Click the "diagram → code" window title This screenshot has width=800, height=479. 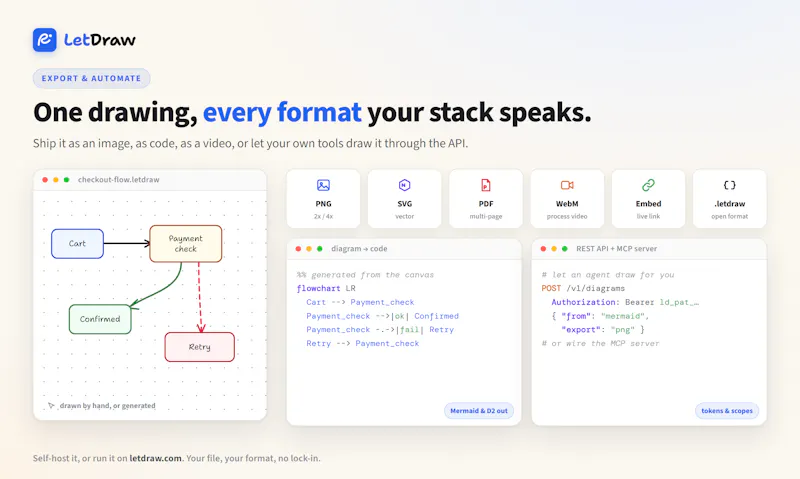coord(359,248)
